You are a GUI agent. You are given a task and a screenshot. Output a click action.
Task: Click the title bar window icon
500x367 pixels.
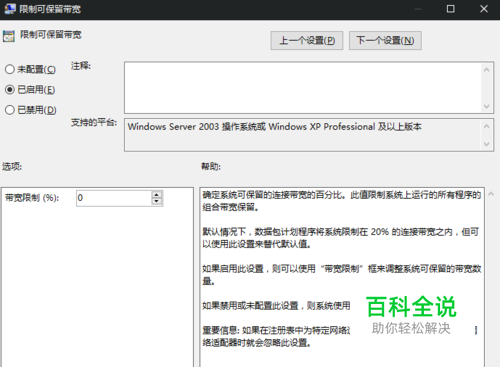[x=10, y=9]
